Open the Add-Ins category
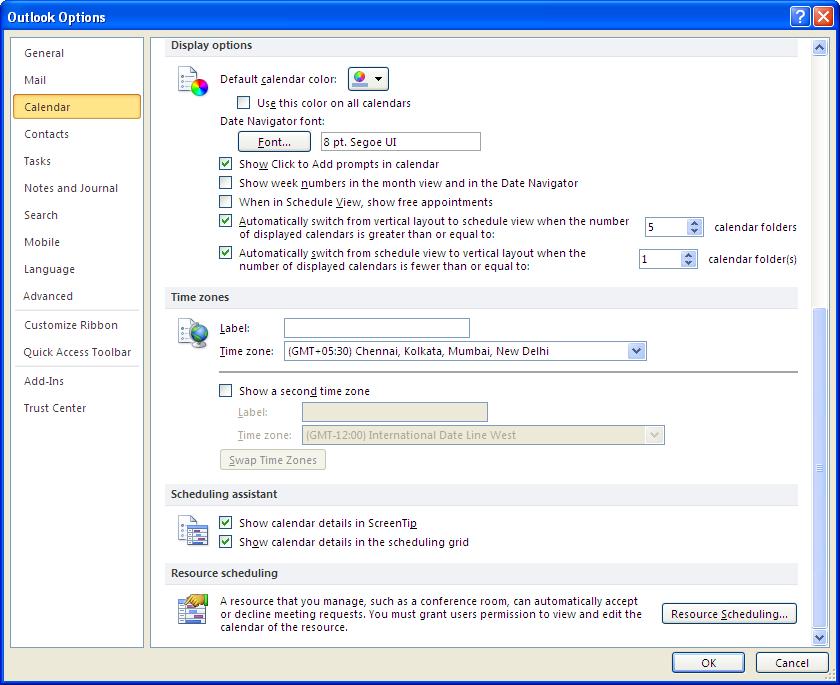840x685 pixels. [x=77, y=381]
